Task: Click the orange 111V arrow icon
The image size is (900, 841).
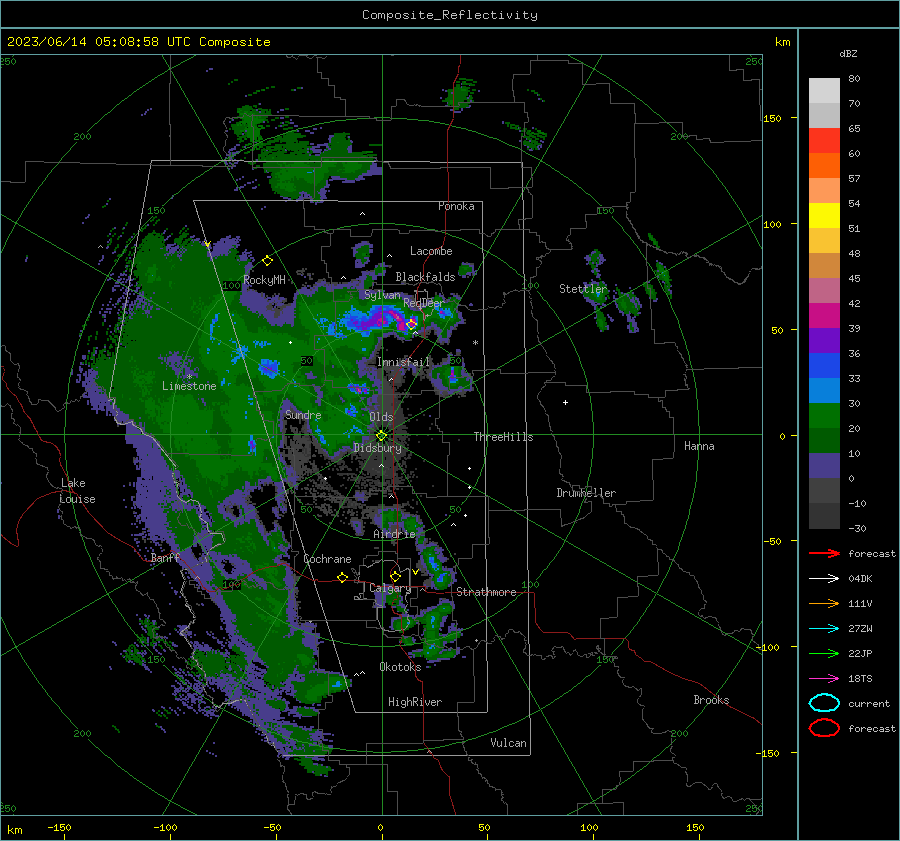Action: (x=824, y=603)
